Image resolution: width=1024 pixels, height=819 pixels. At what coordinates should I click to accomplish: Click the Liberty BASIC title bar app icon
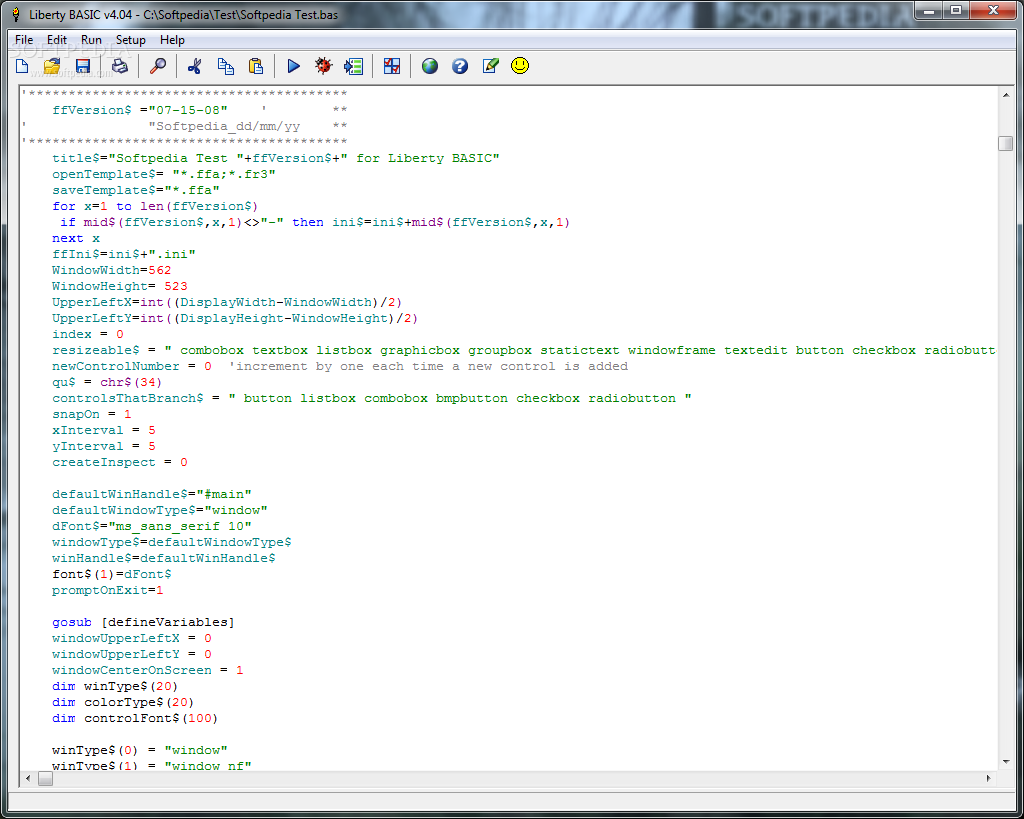click(x=16, y=14)
